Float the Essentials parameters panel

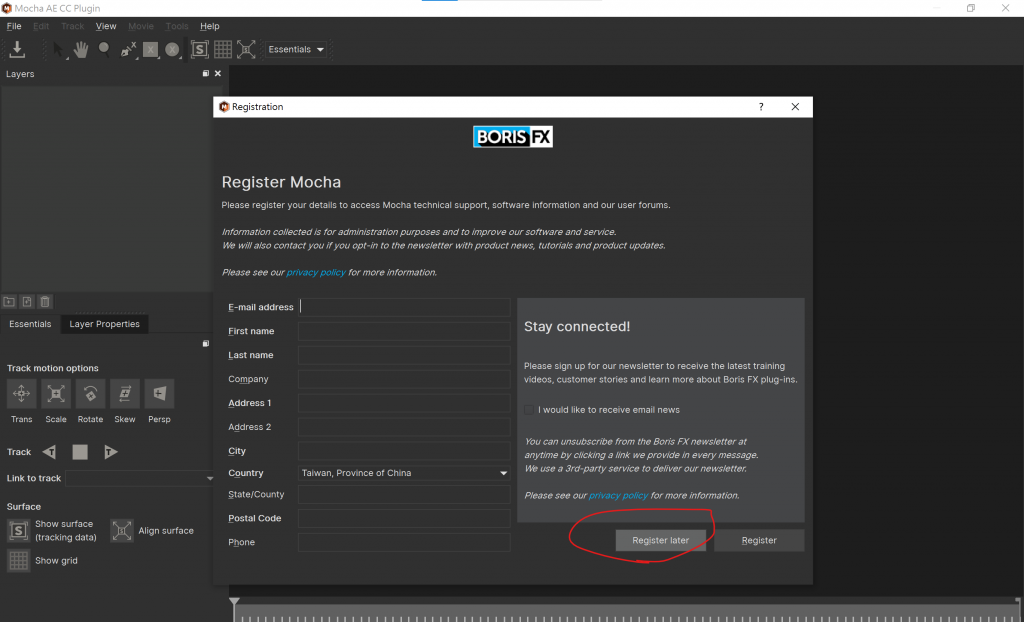click(206, 344)
